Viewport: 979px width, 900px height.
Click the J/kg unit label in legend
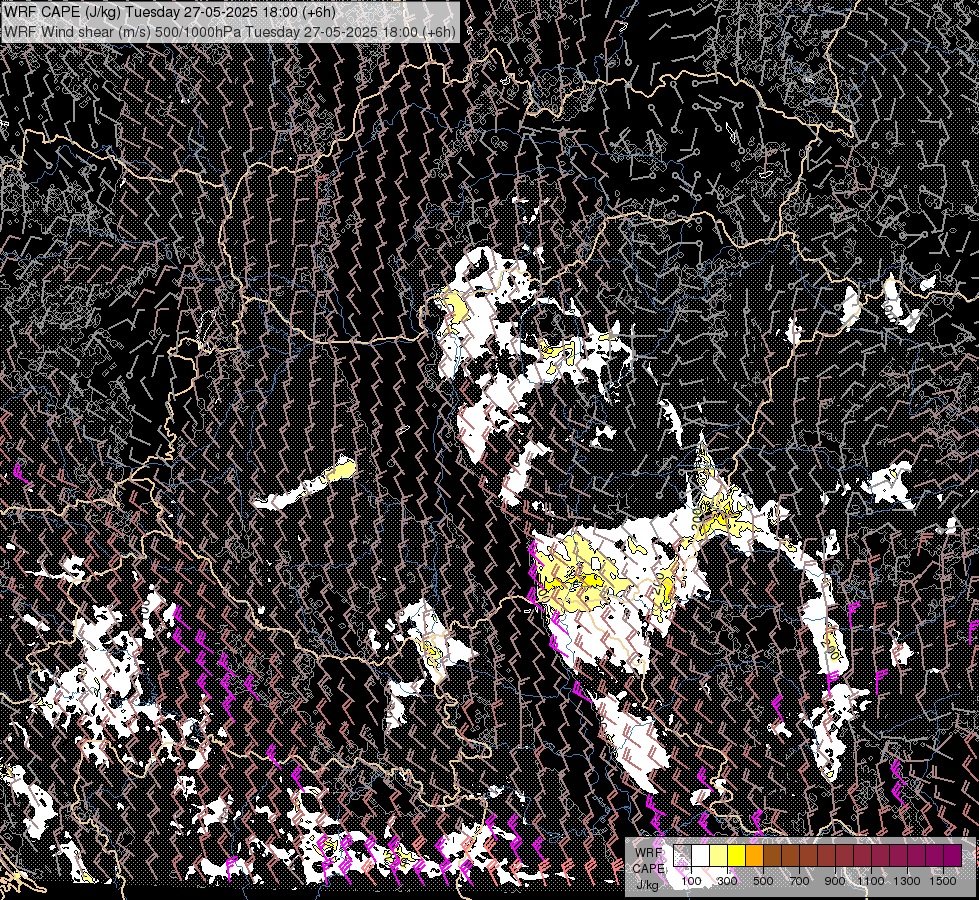click(x=647, y=885)
